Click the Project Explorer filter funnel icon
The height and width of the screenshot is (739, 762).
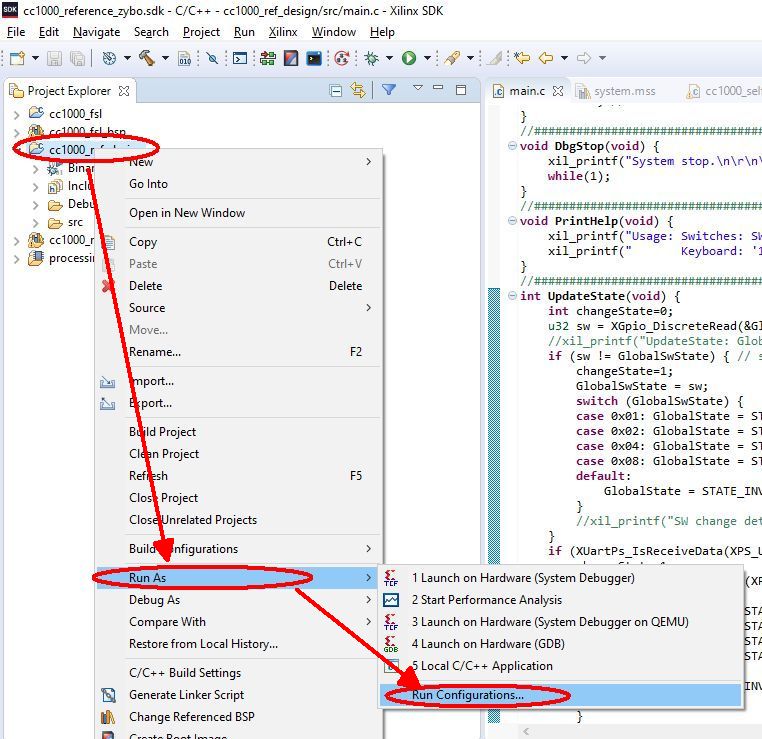coord(389,89)
